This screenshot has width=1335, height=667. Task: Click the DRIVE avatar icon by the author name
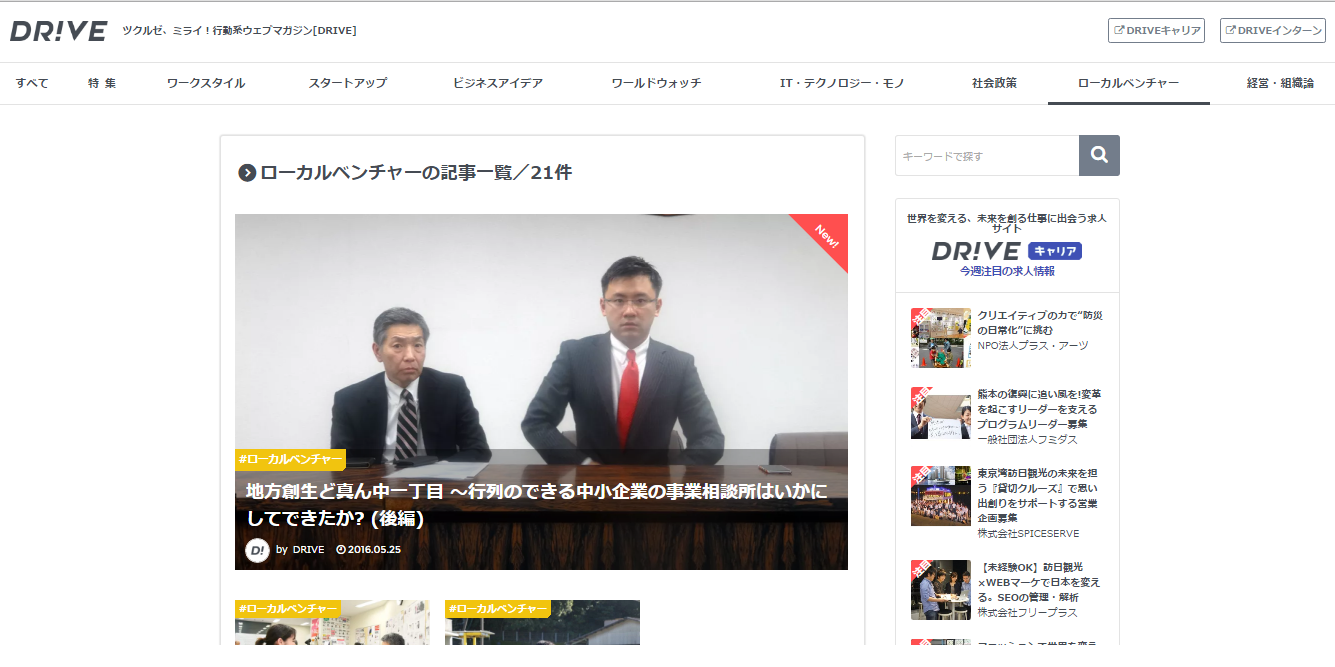[x=257, y=550]
